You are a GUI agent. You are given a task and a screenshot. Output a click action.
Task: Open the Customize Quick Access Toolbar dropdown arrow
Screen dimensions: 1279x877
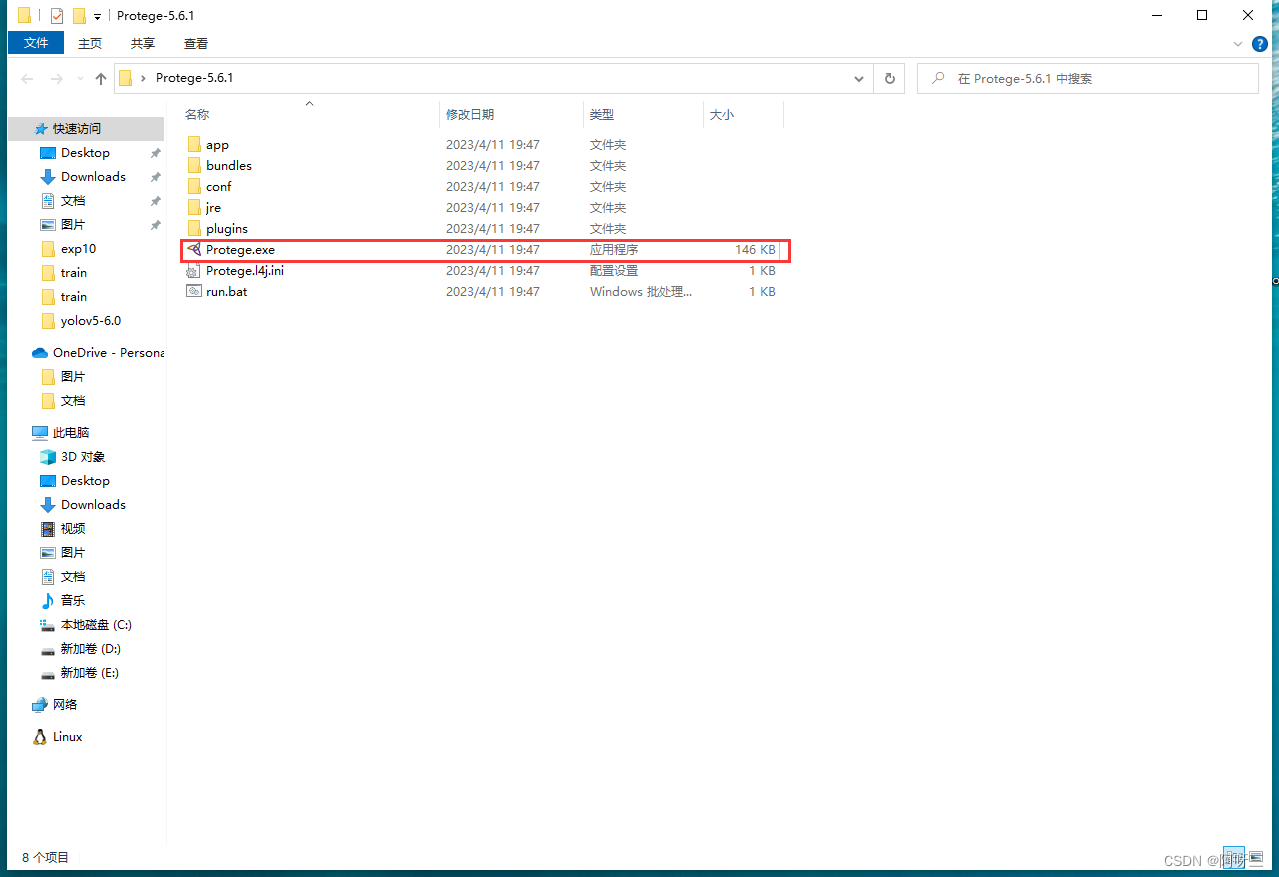click(x=97, y=16)
